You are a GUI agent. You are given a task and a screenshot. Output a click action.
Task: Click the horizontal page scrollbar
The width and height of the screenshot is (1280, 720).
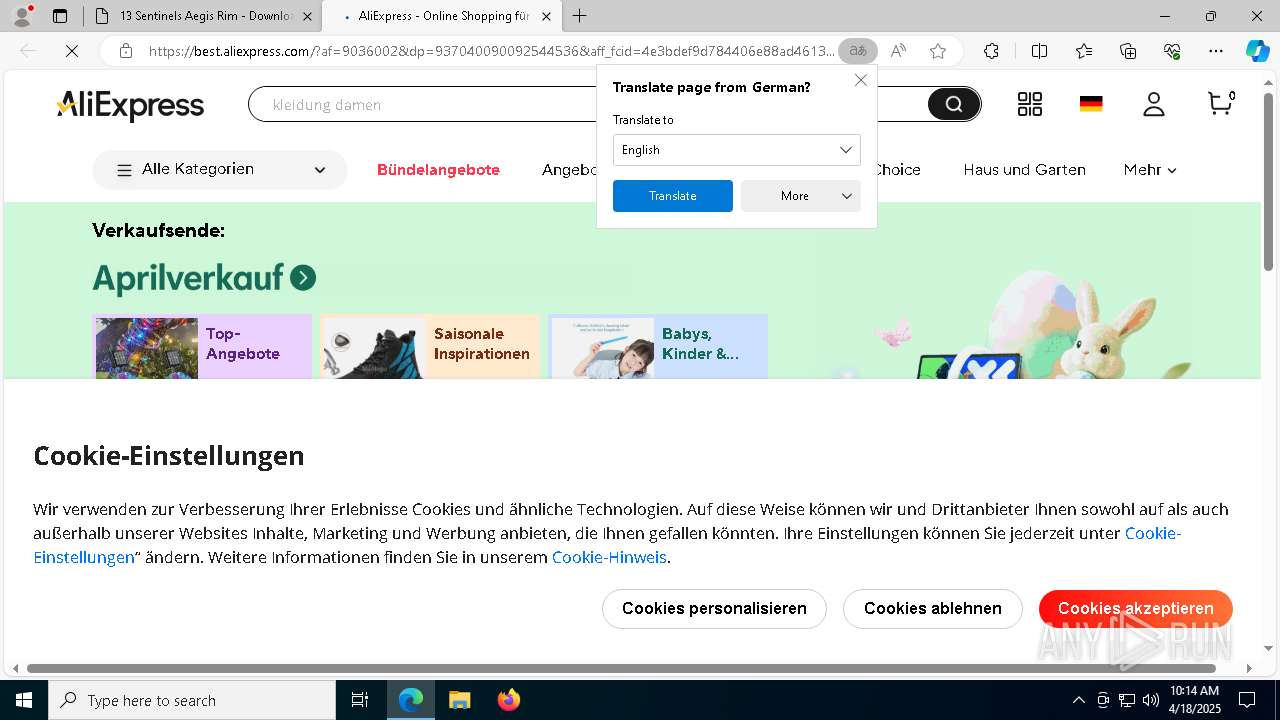pyautogui.click(x=620, y=668)
